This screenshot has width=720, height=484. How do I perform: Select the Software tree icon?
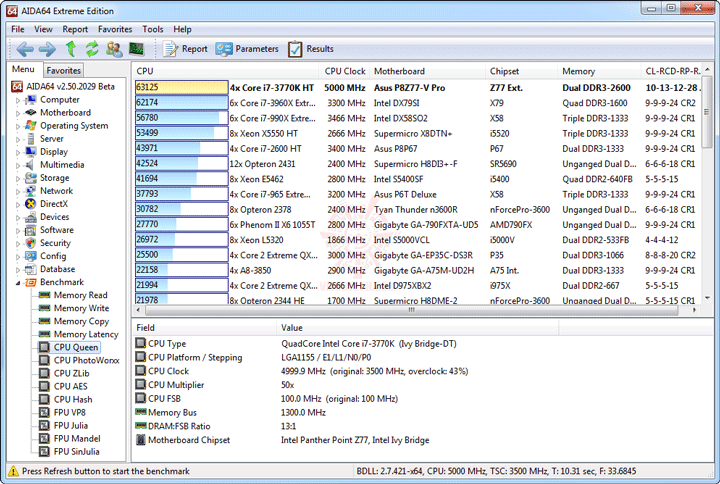point(31,230)
